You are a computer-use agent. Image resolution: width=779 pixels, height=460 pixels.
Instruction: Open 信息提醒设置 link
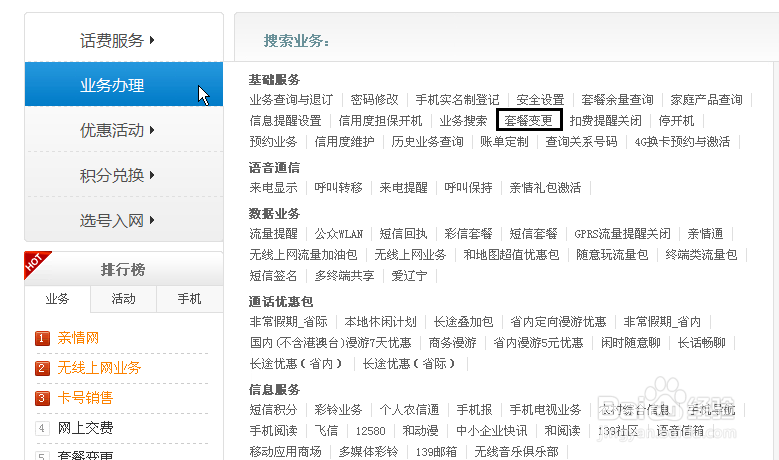pyautogui.click(x=285, y=121)
